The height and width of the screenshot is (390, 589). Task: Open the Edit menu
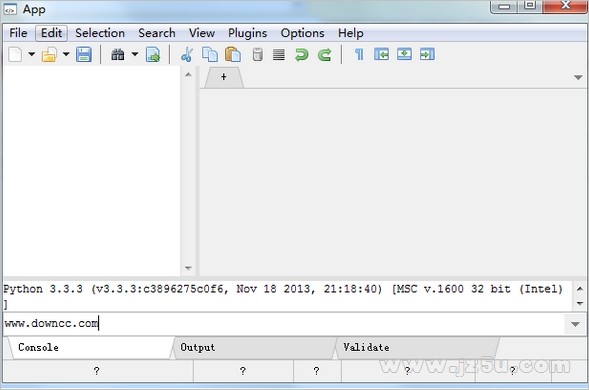pos(51,33)
